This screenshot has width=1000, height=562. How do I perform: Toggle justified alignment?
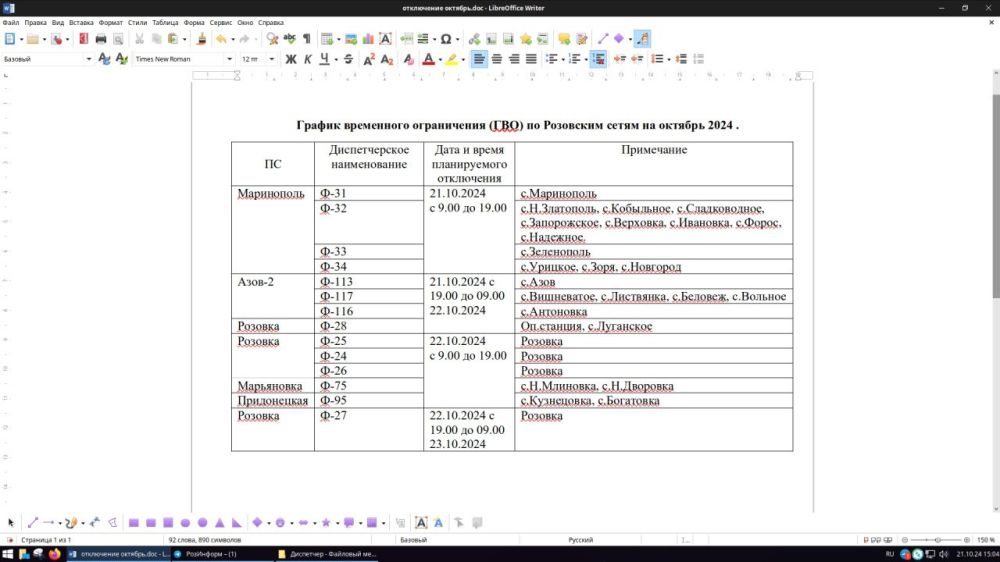click(x=531, y=59)
